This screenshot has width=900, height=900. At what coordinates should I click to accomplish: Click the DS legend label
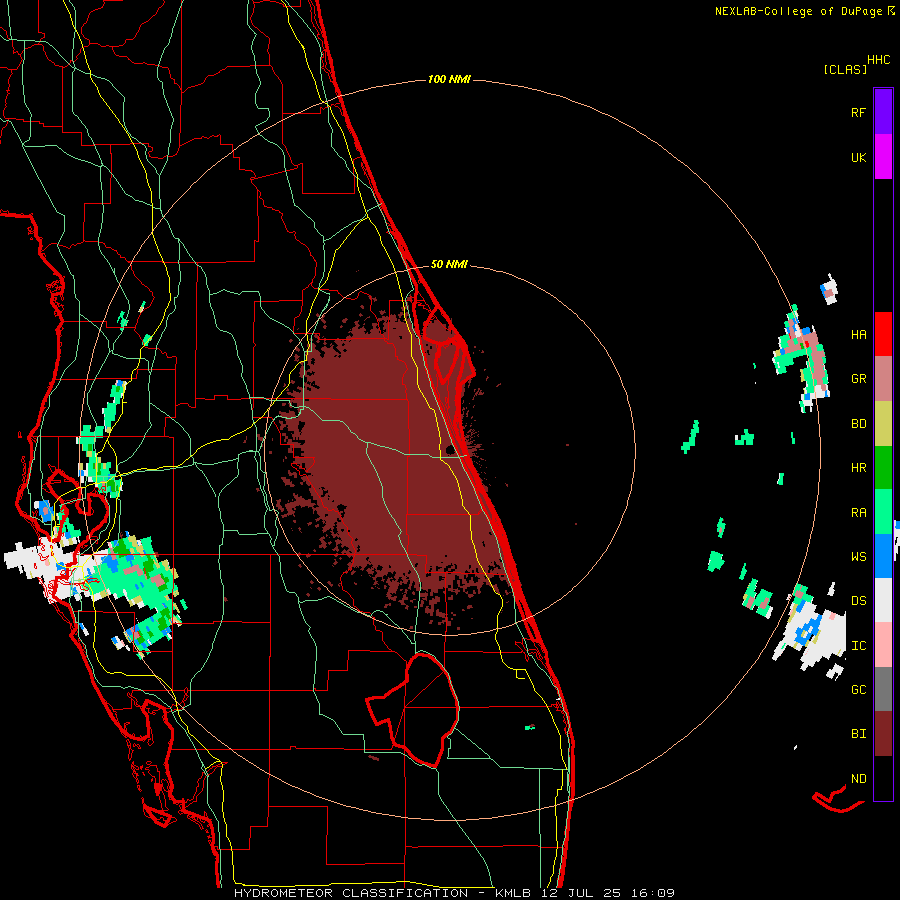click(x=858, y=601)
